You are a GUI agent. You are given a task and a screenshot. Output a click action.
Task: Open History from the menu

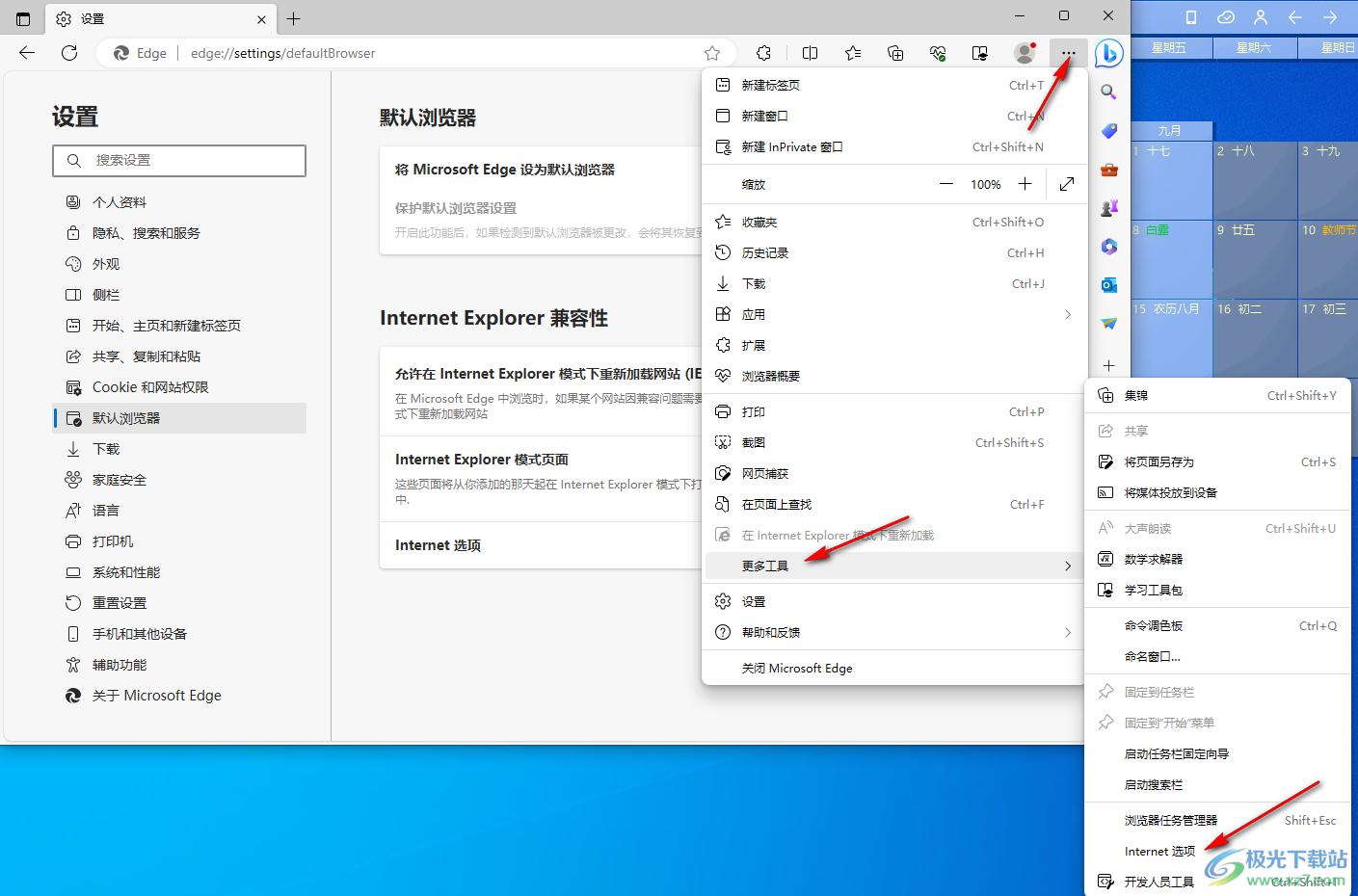tap(895, 252)
